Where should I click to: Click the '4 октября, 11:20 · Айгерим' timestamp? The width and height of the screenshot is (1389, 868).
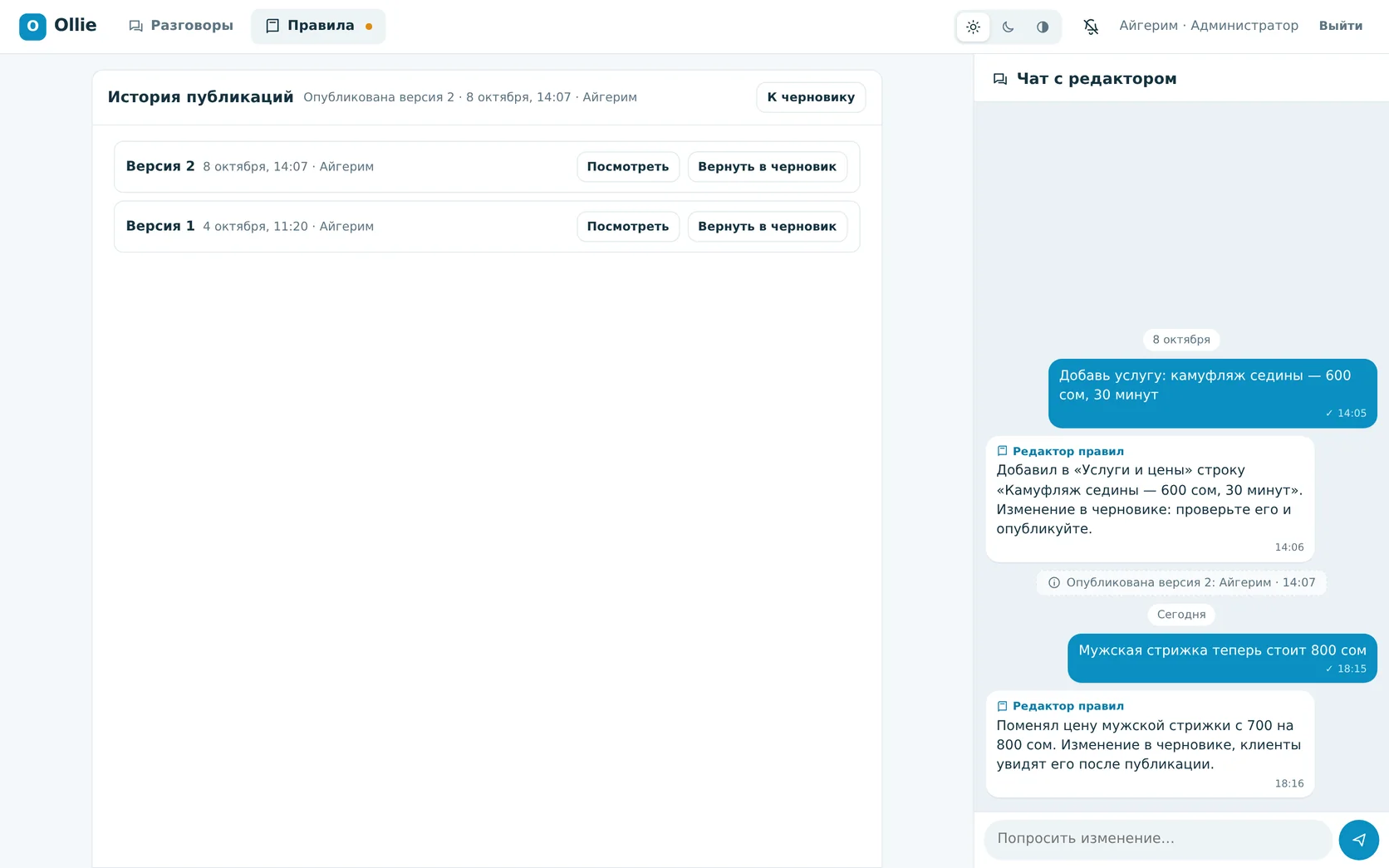coord(288,227)
